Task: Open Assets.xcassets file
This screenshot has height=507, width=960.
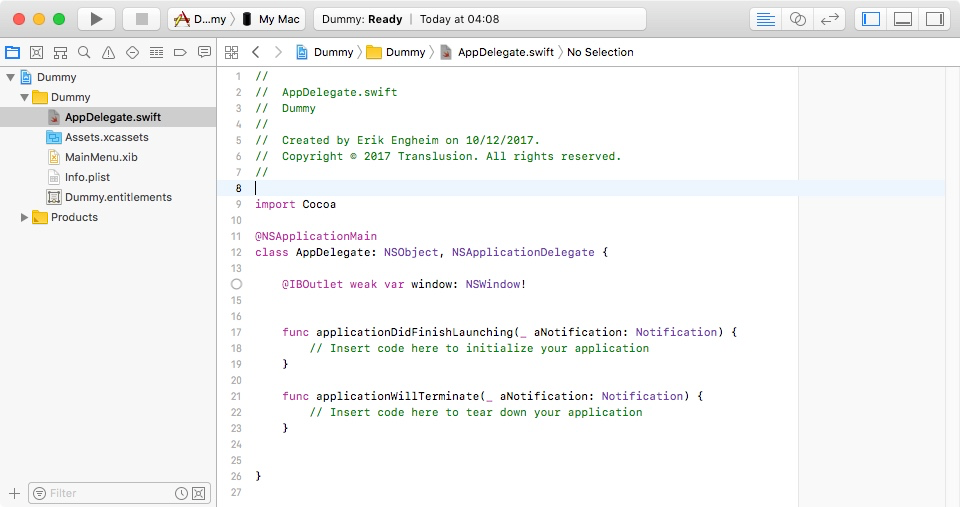Action: click(x=108, y=137)
